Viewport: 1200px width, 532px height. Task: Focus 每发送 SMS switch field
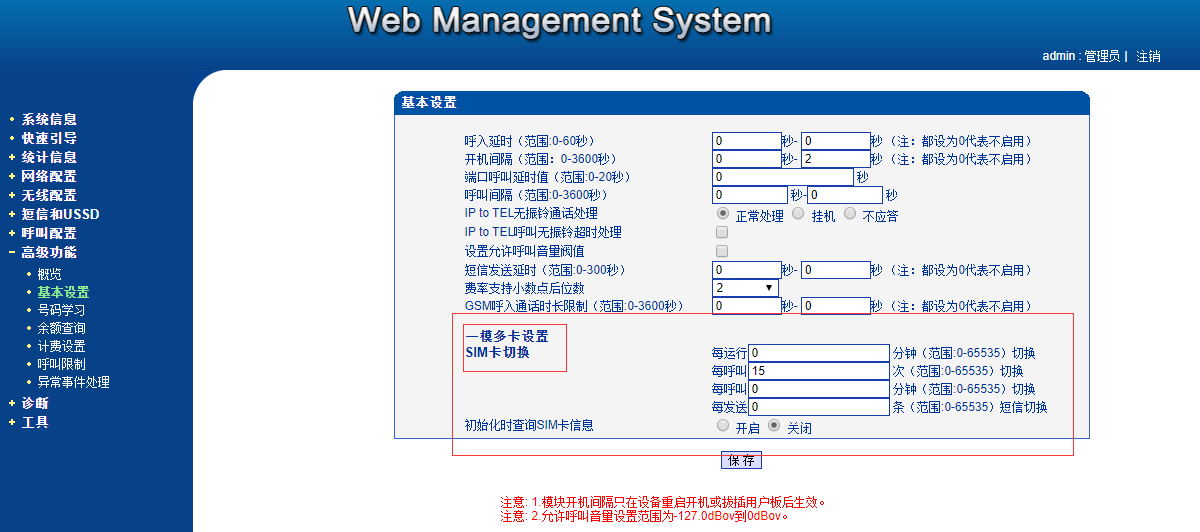pos(819,407)
